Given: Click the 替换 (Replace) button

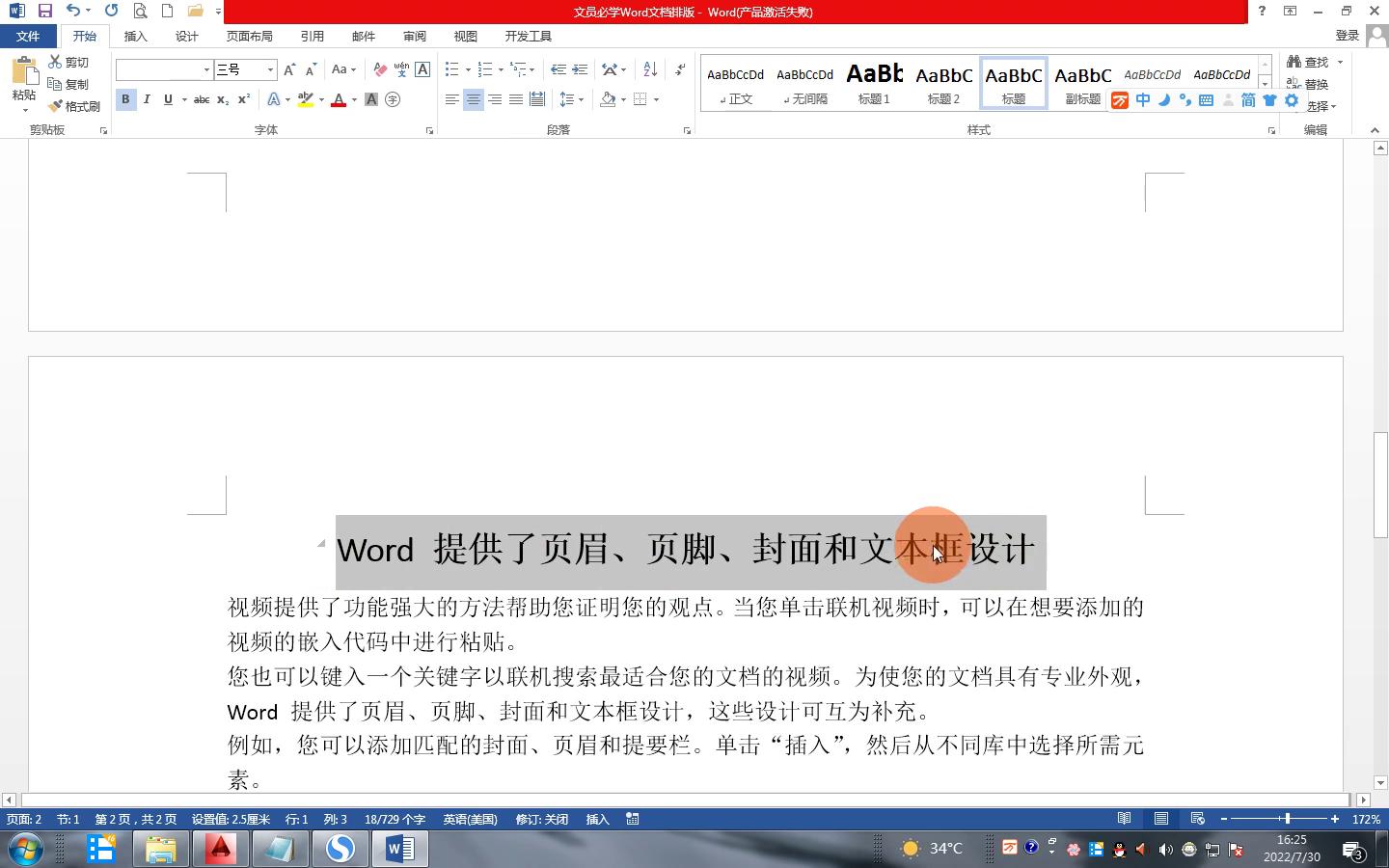Looking at the screenshot, I should 1309,84.
